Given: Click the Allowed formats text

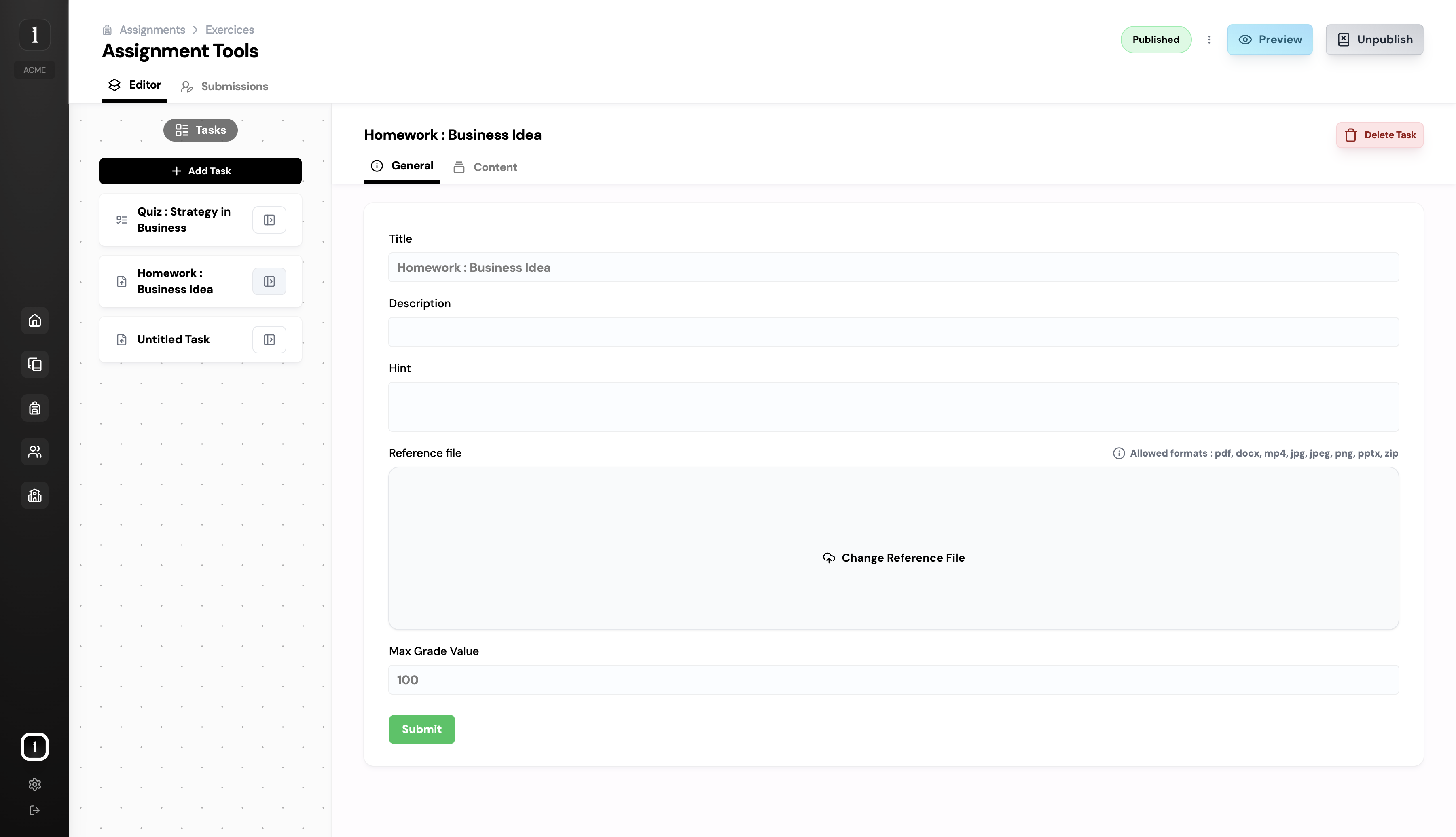Looking at the screenshot, I should (x=1263, y=453).
